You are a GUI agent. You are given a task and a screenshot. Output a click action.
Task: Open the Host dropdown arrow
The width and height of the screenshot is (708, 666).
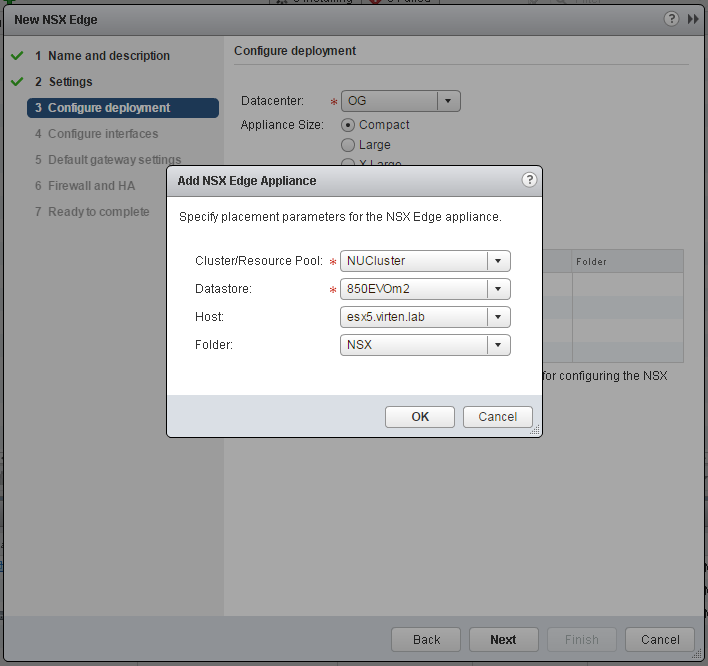click(x=498, y=317)
